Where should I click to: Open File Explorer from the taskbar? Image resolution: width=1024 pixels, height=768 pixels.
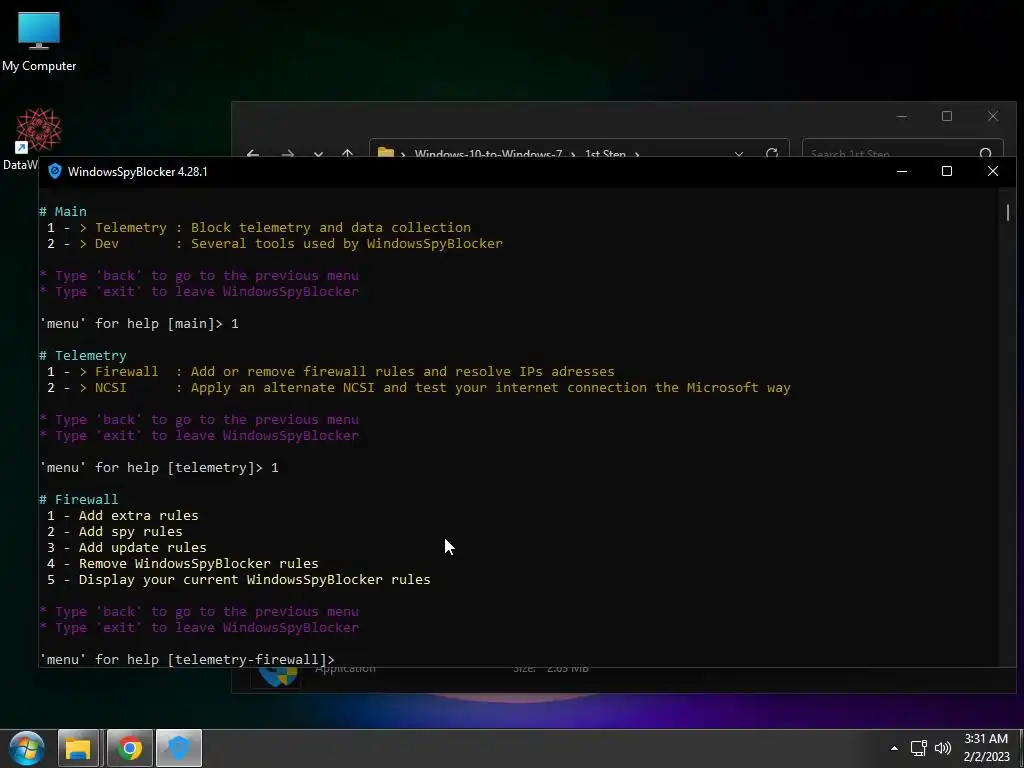pos(78,748)
